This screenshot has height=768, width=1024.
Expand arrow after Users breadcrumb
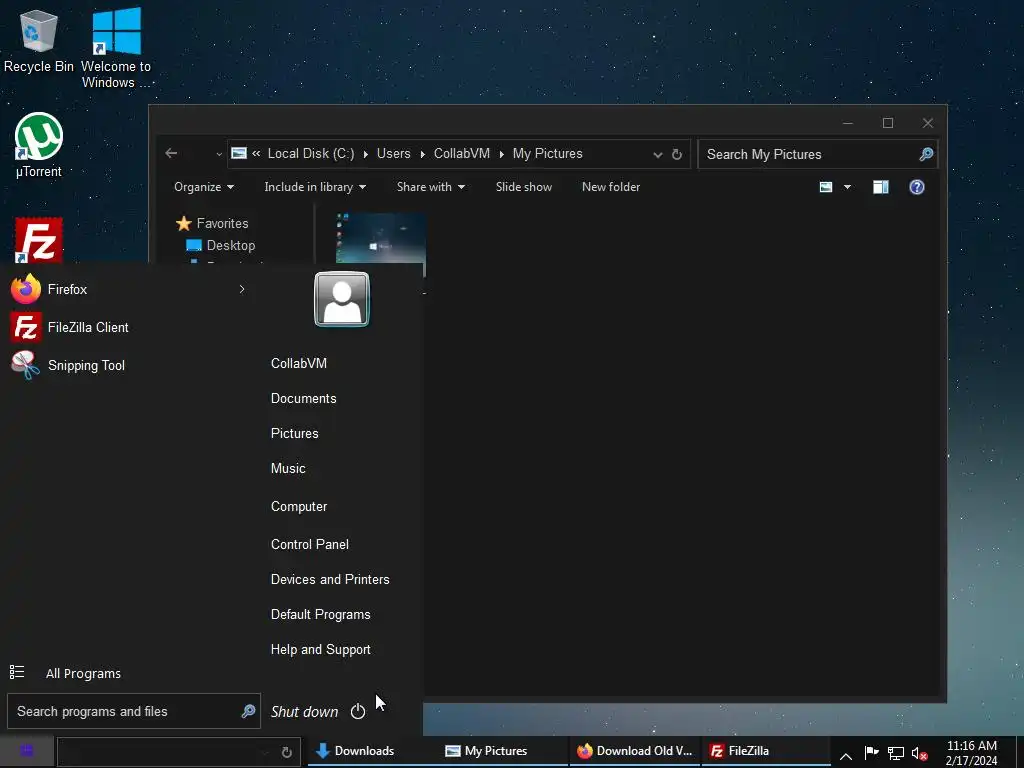tap(423, 154)
